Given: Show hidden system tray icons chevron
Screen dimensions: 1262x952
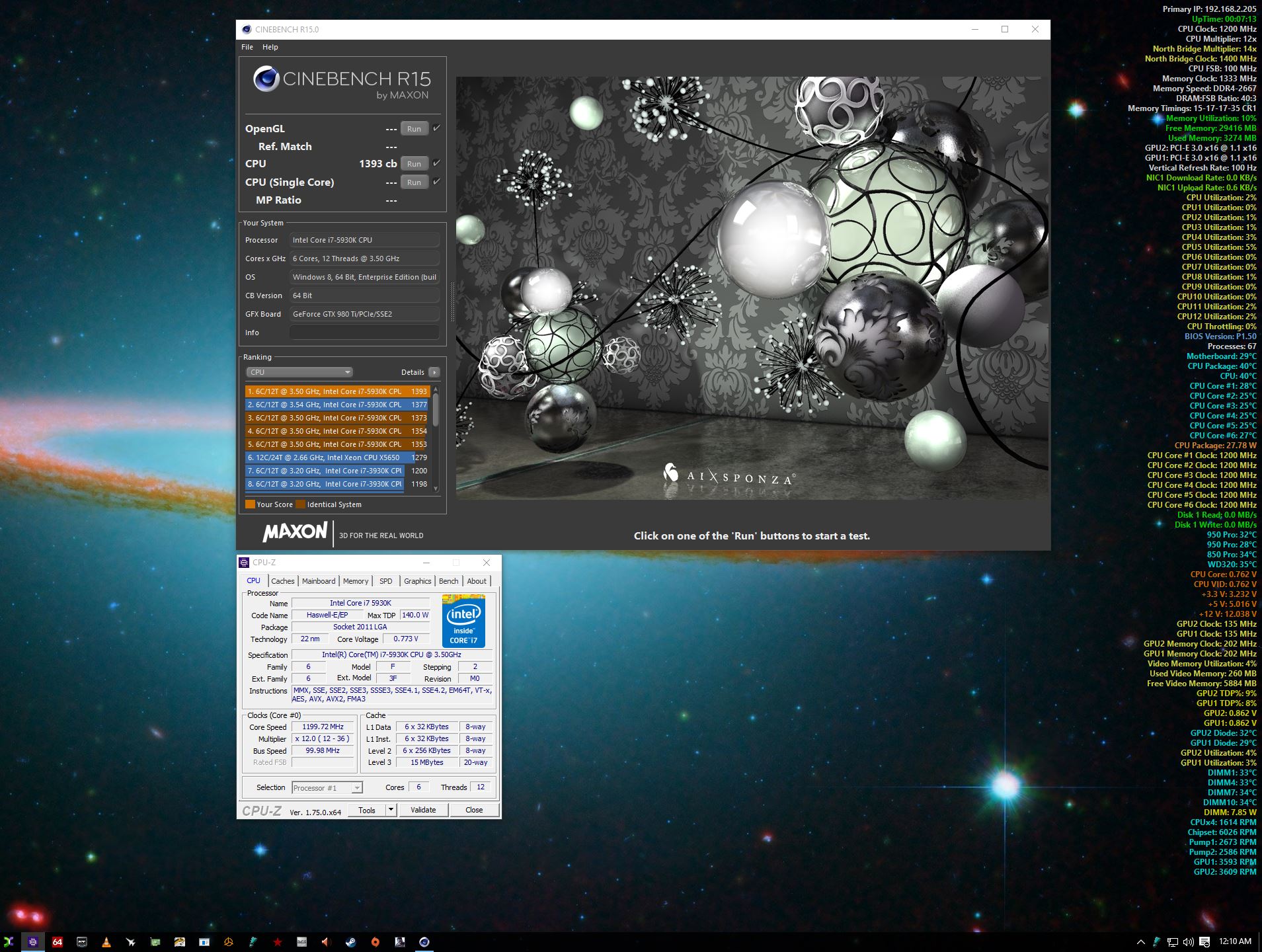Looking at the screenshot, I should coord(1140,941).
